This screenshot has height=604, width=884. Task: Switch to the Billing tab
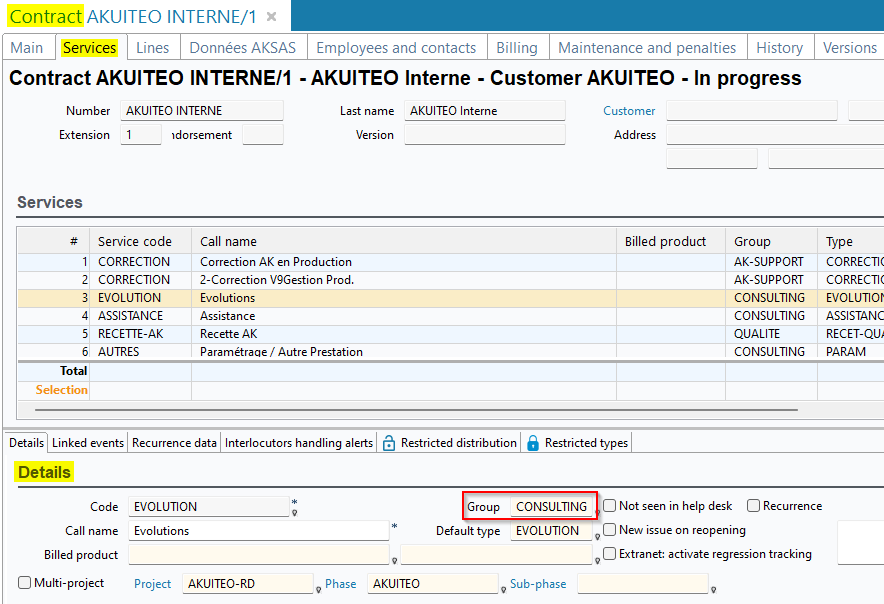click(517, 47)
